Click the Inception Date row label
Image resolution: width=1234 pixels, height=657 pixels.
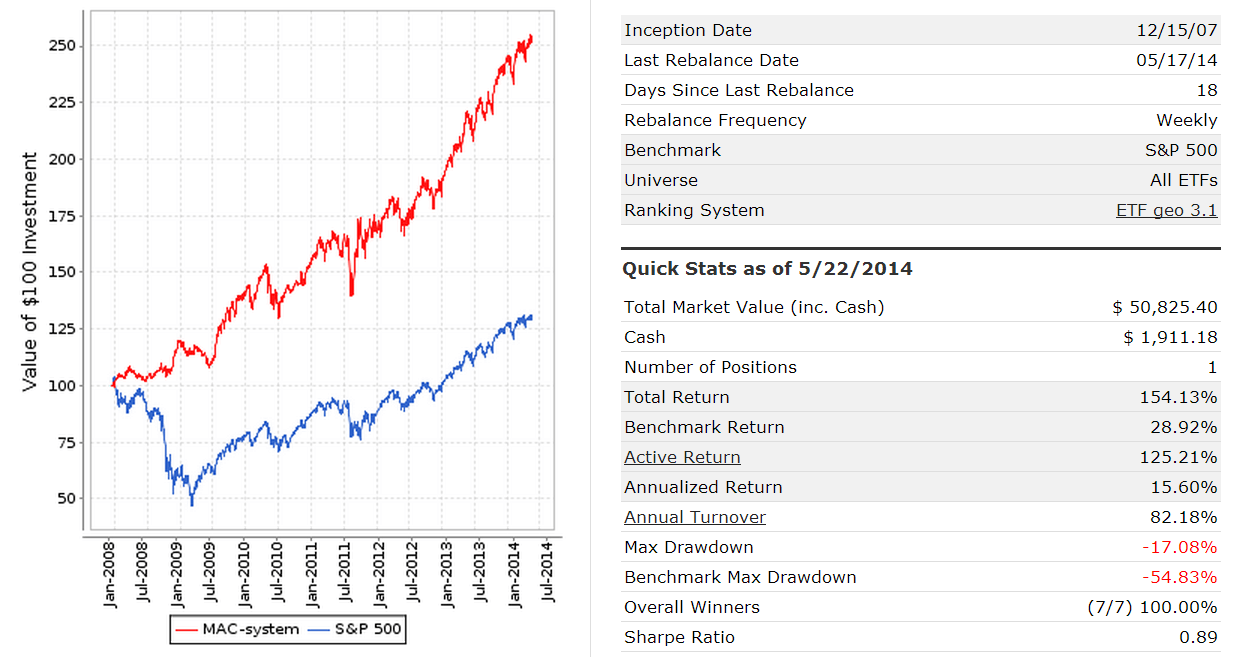click(688, 30)
